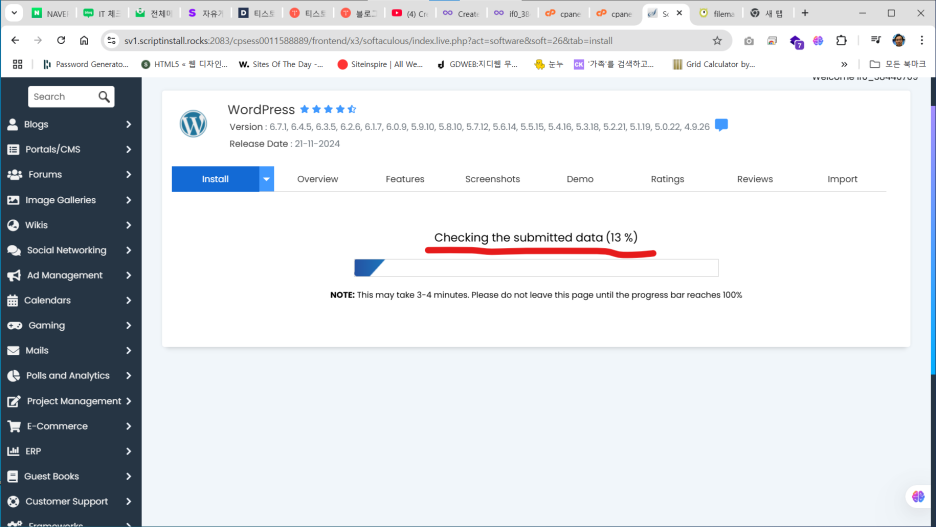Open the Password Generator bookmark
Screen dimensions: 936x527
pyautogui.click(x=86, y=64)
